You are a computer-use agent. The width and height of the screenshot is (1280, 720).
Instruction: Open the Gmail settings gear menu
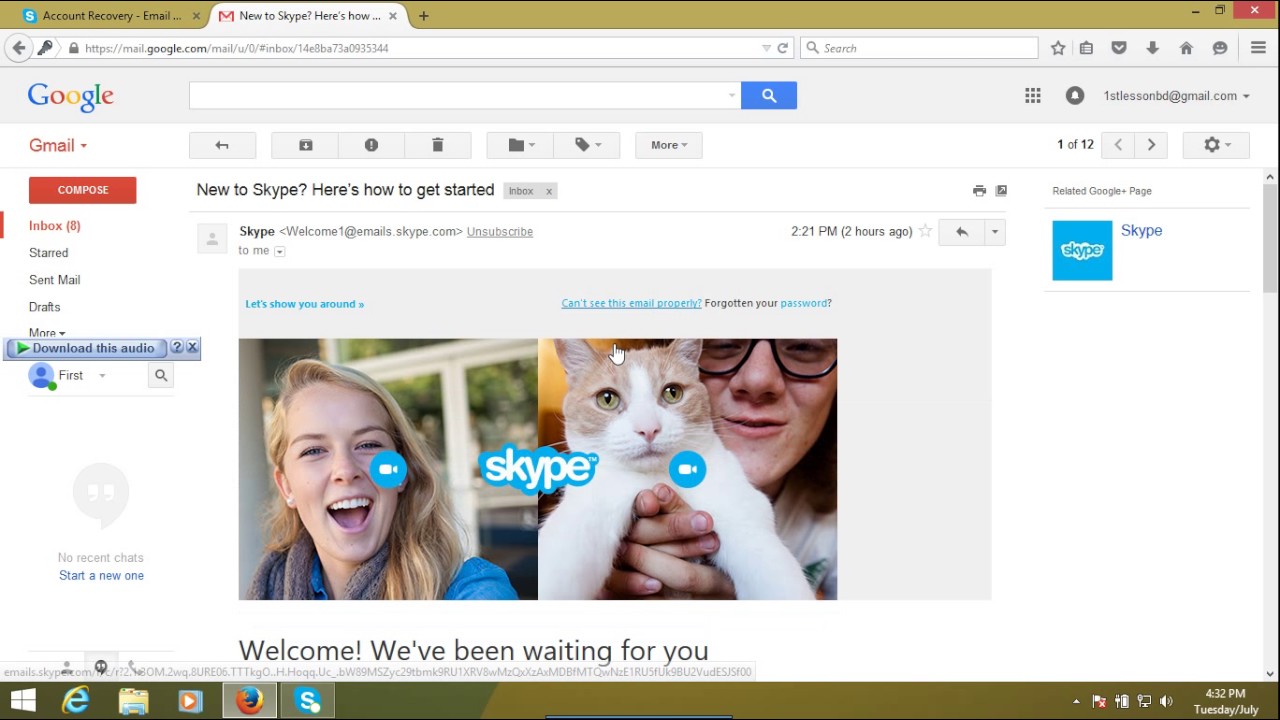click(x=1216, y=145)
